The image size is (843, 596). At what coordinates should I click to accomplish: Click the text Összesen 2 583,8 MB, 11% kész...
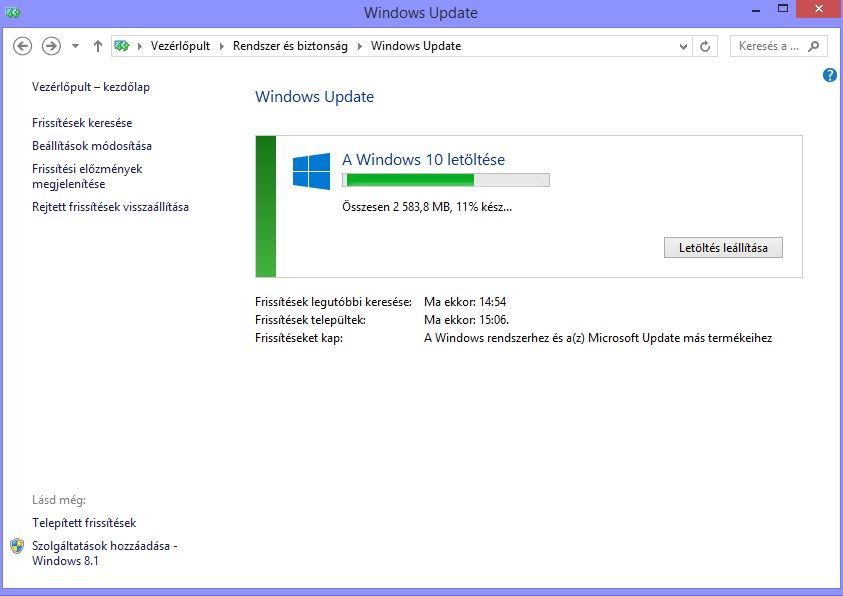tap(427, 207)
